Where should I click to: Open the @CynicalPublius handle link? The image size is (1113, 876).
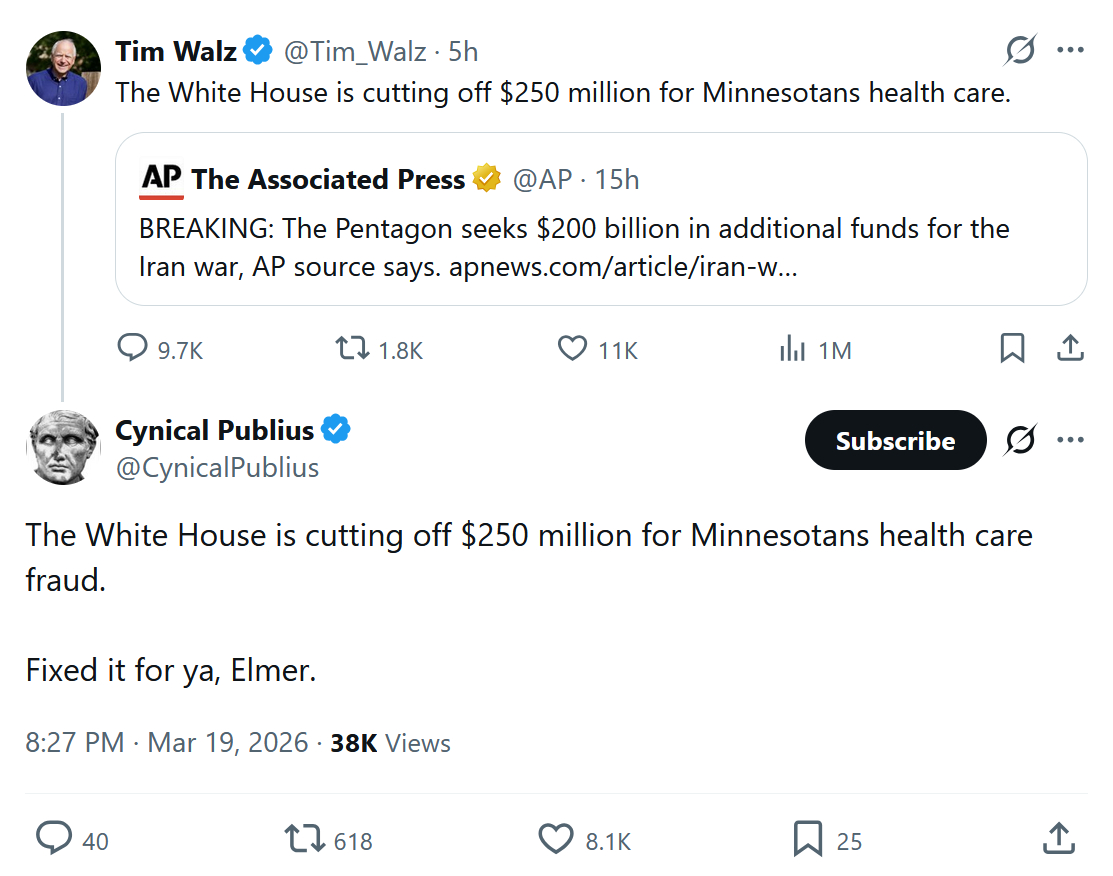217,467
